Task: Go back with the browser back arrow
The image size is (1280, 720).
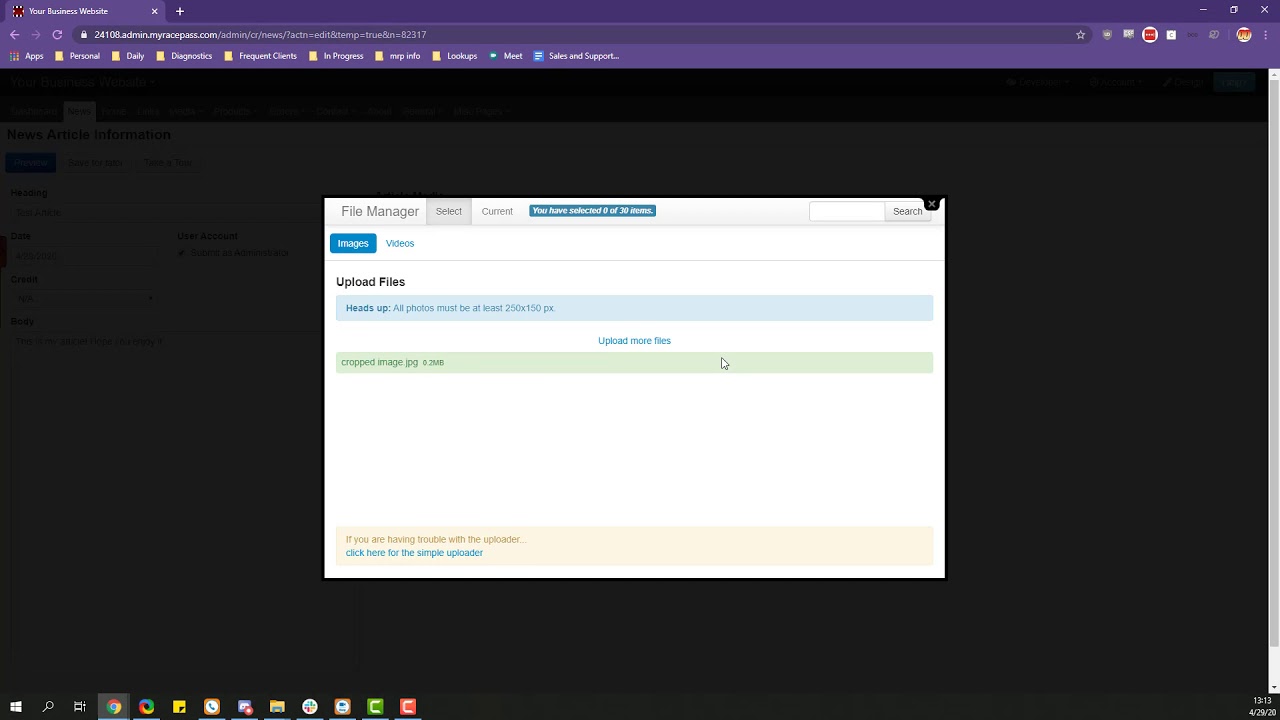Action: point(14,34)
